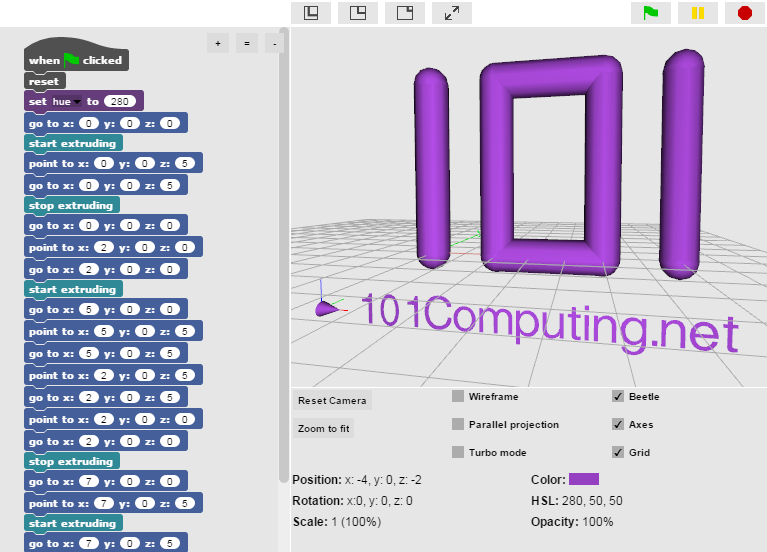This screenshot has width=767, height=552.
Task: Enable Parallel projection
Action: [458, 424]
